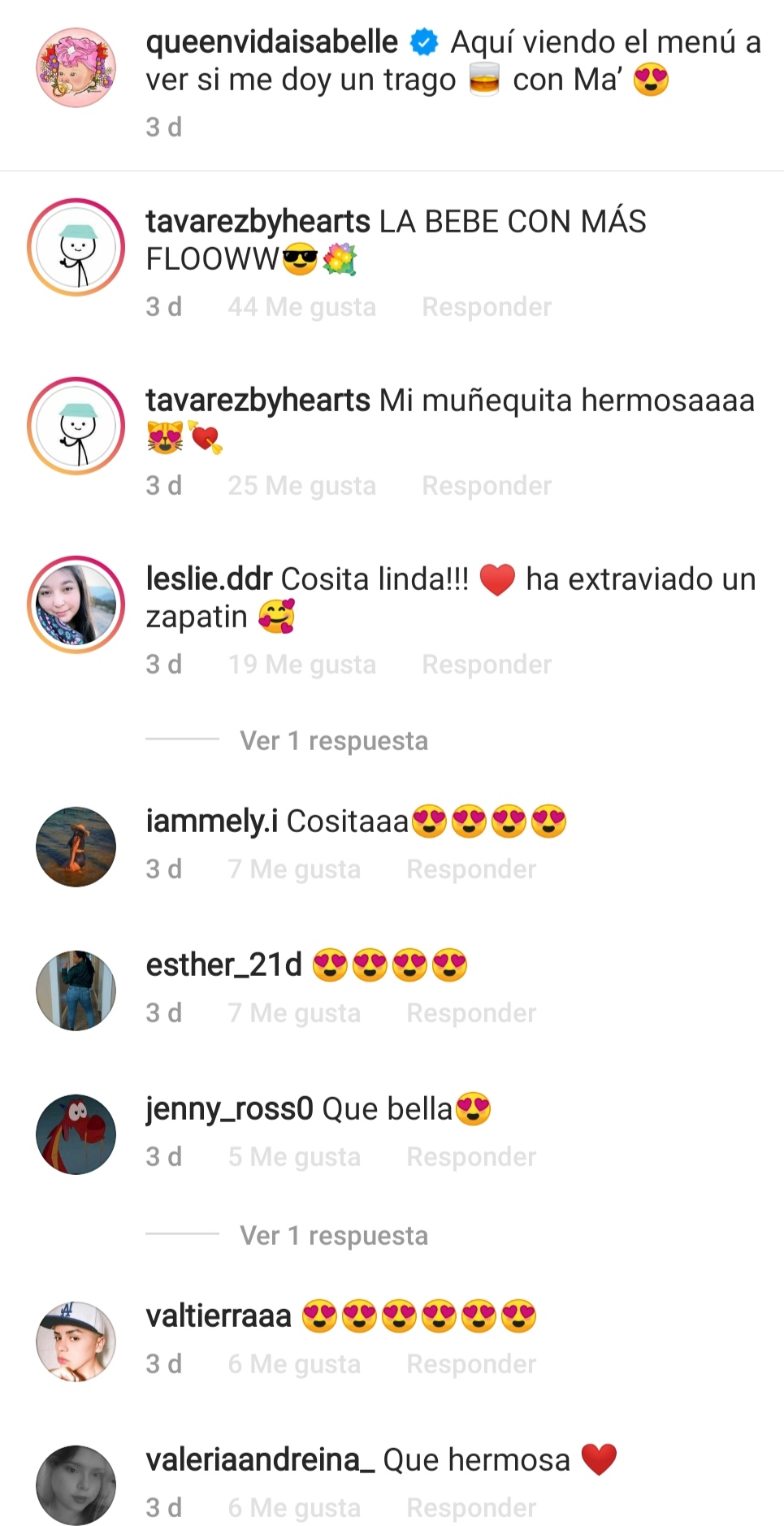View the 25 Me gusta likes list

[x=302, y=486]
